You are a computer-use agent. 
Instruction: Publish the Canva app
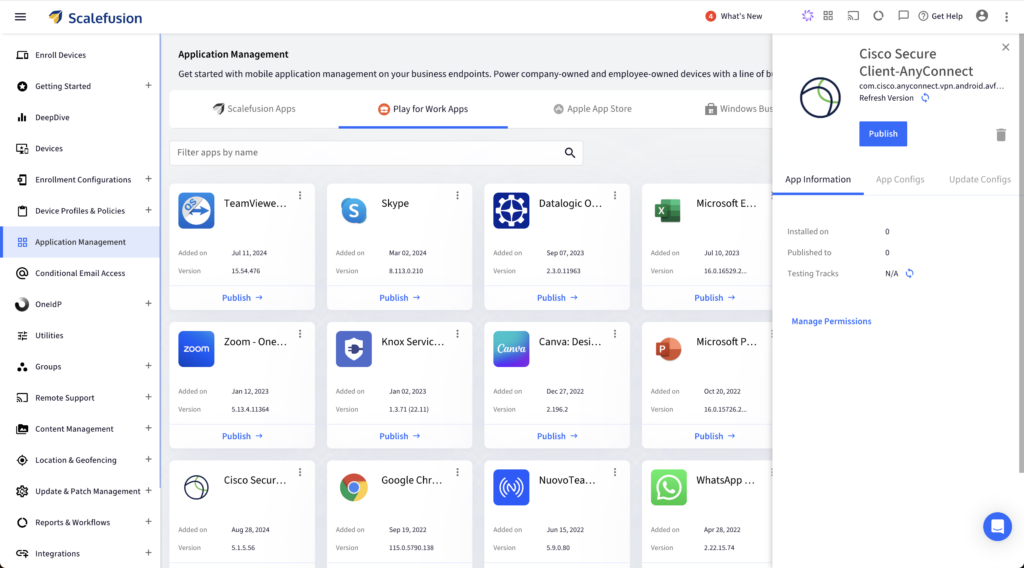[557, 436]
